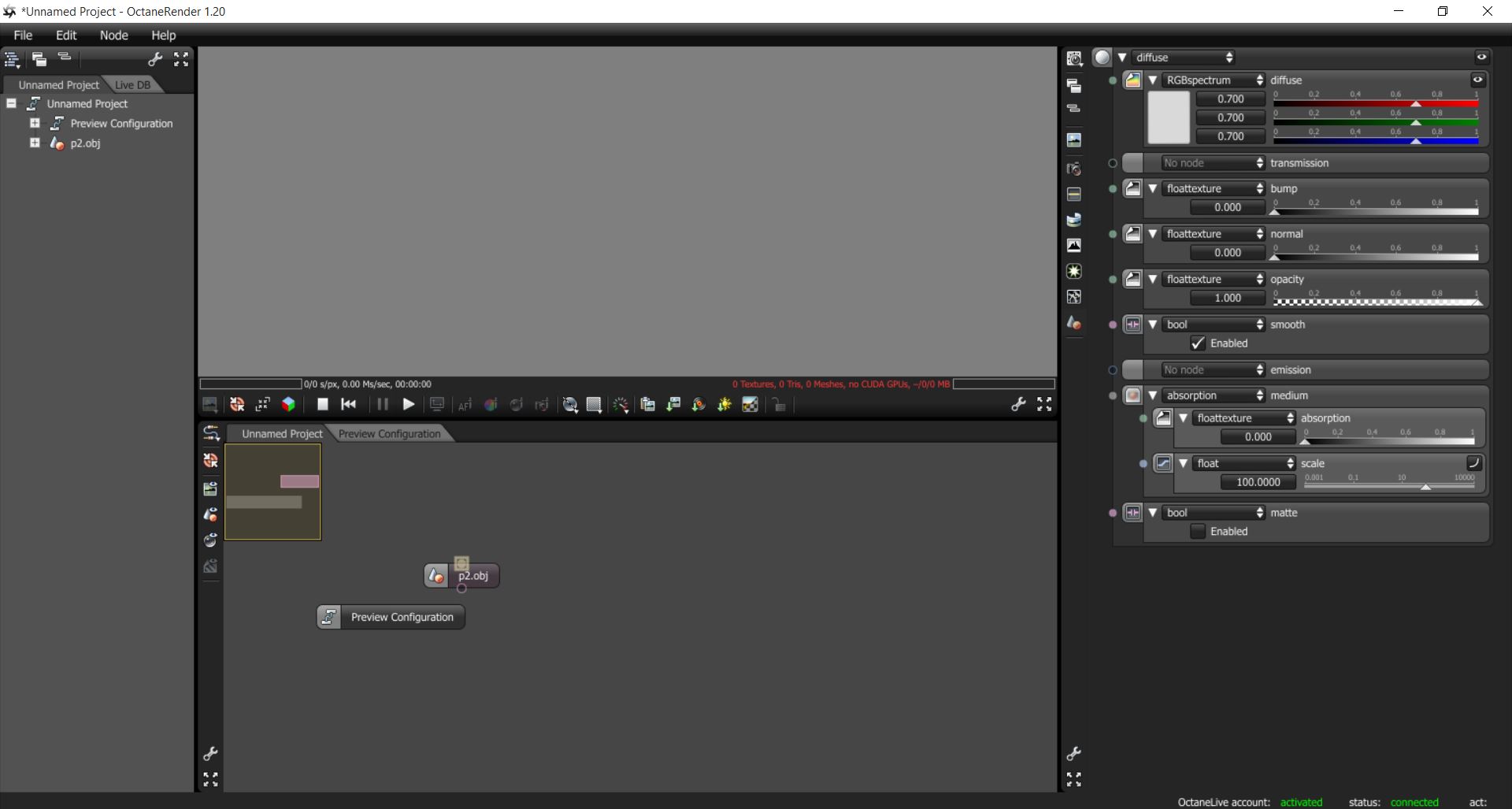Maximize the outliner panel

[x=181, y=59]
